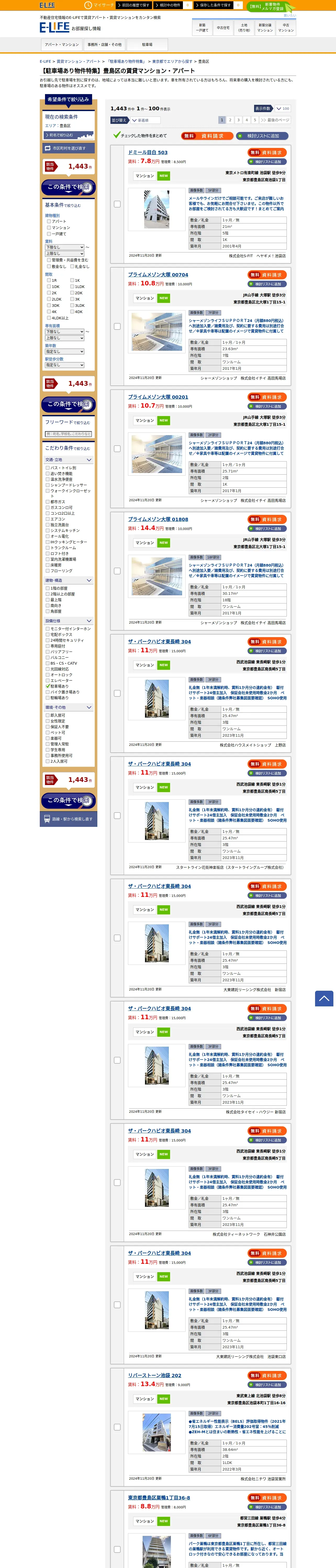Click the マイサーチ clock icon

pos(88,5)
